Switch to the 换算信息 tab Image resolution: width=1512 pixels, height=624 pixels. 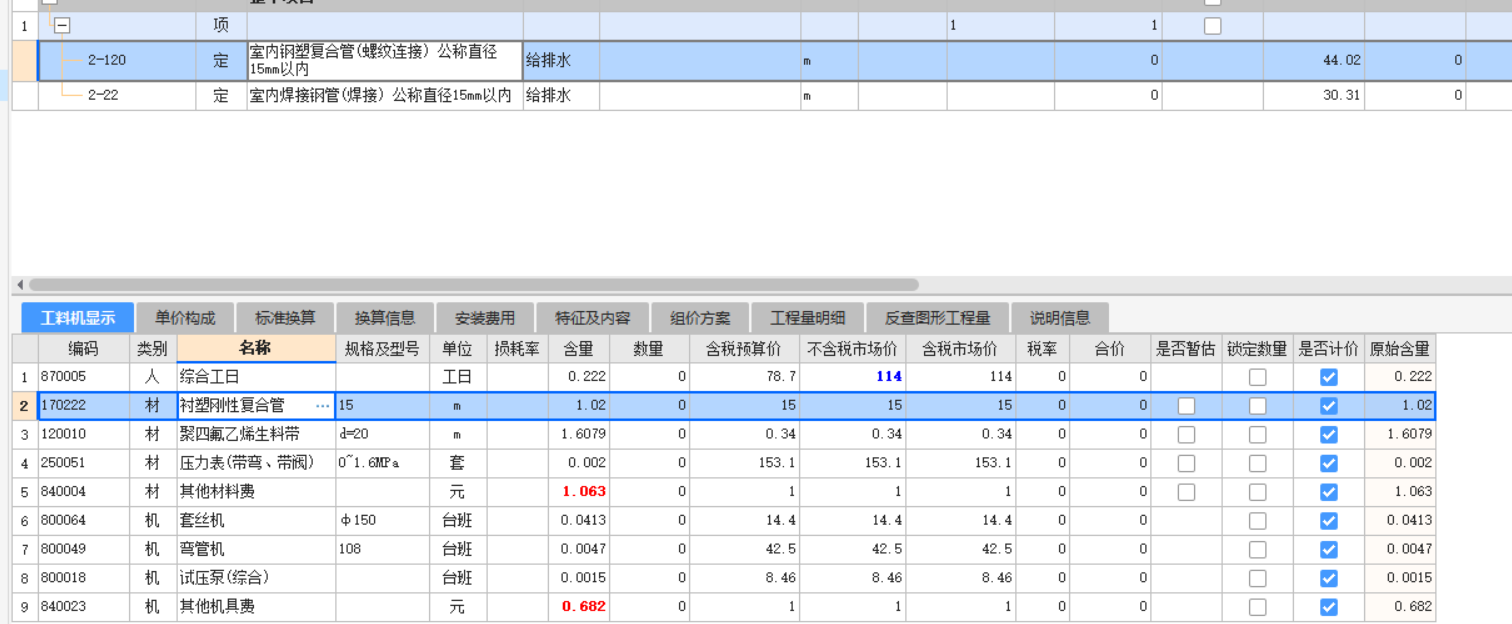pyautogui.click(x=385, y=318)
